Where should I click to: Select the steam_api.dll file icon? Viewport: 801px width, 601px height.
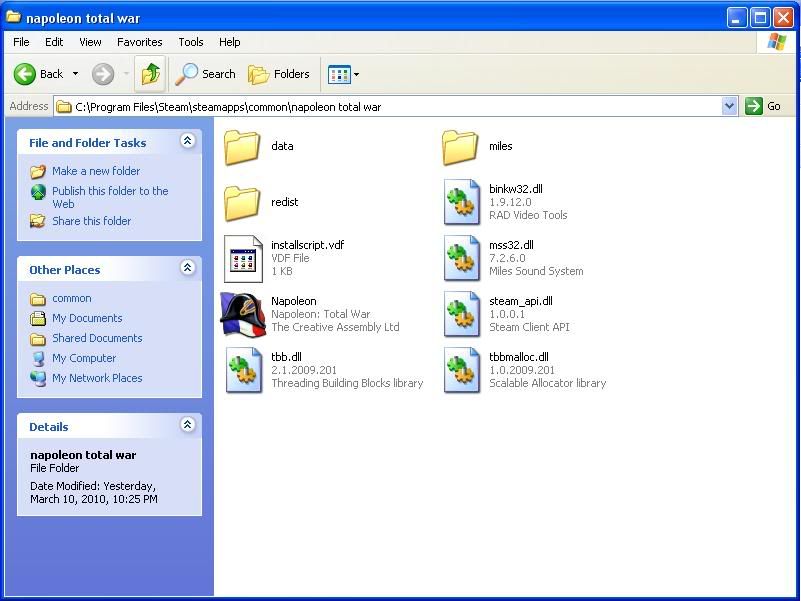pyautogui.click(x=462, y=314)
